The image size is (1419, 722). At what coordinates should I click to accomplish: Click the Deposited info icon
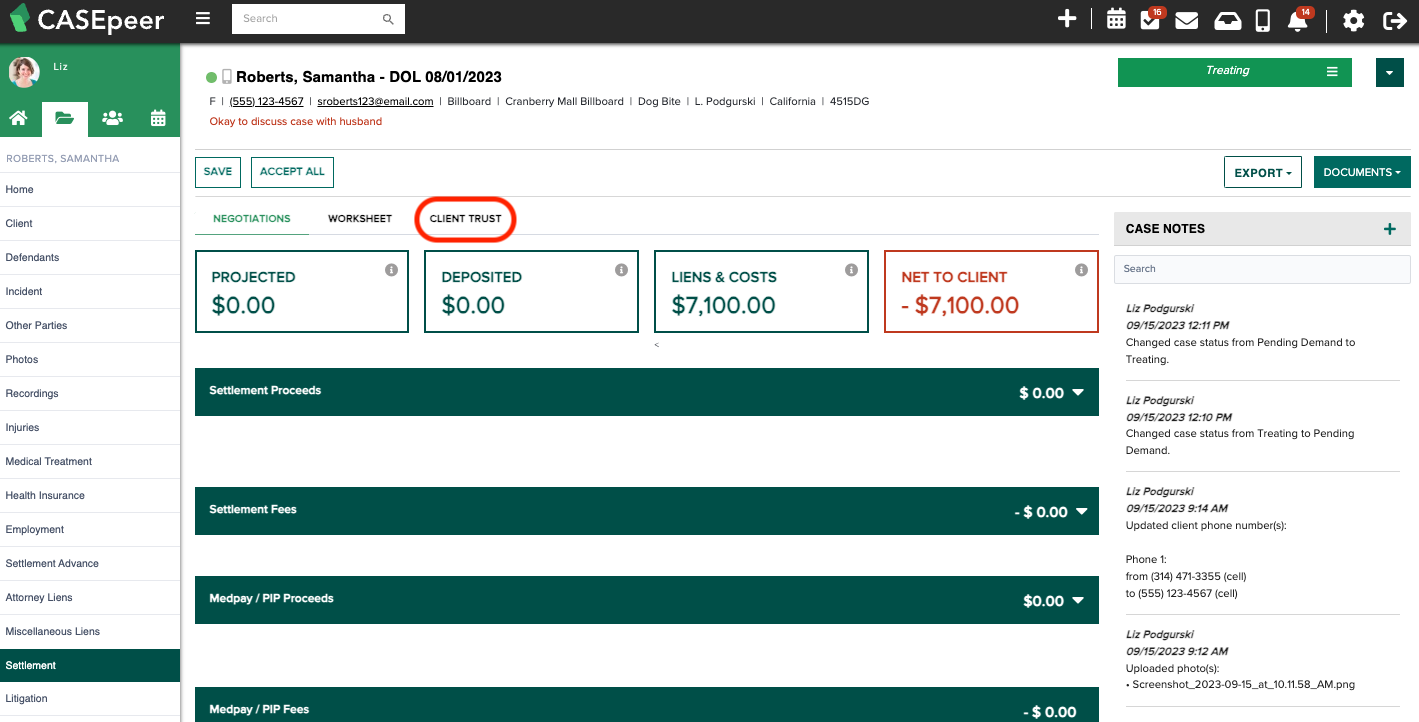click(x=621, y=270)
